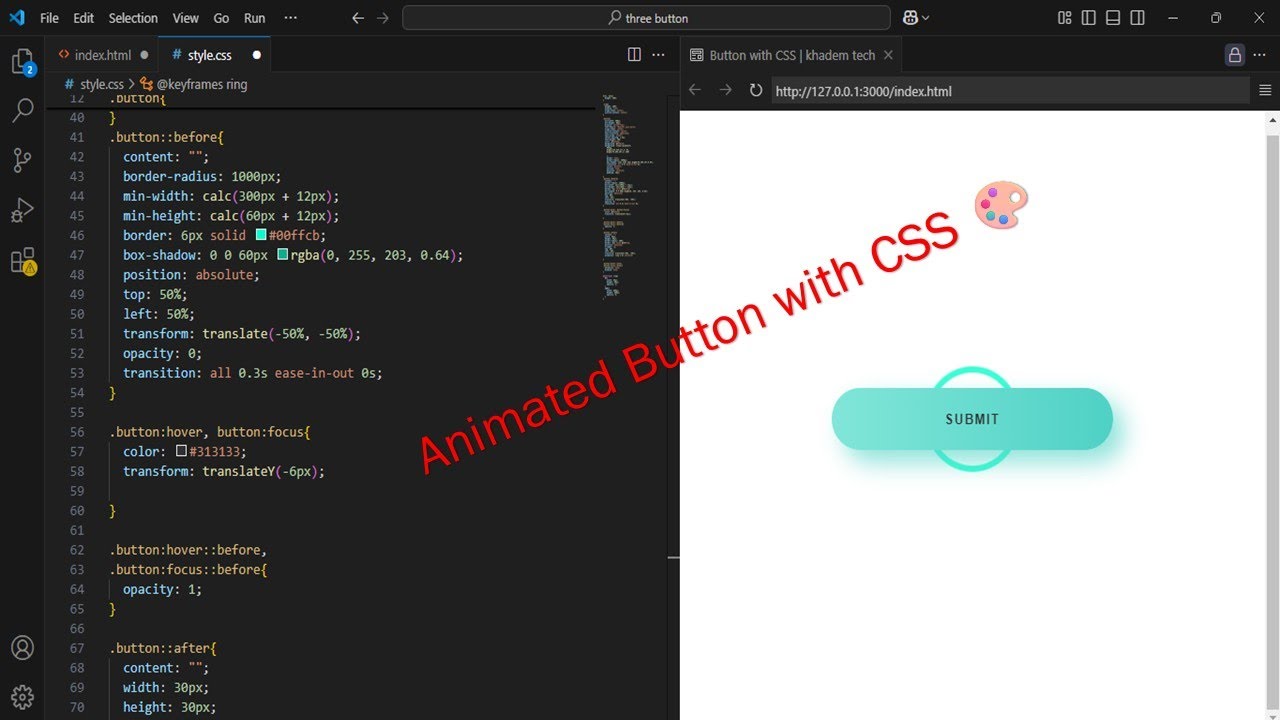
Task: Open the File menu
Action: tap(49, 18)
